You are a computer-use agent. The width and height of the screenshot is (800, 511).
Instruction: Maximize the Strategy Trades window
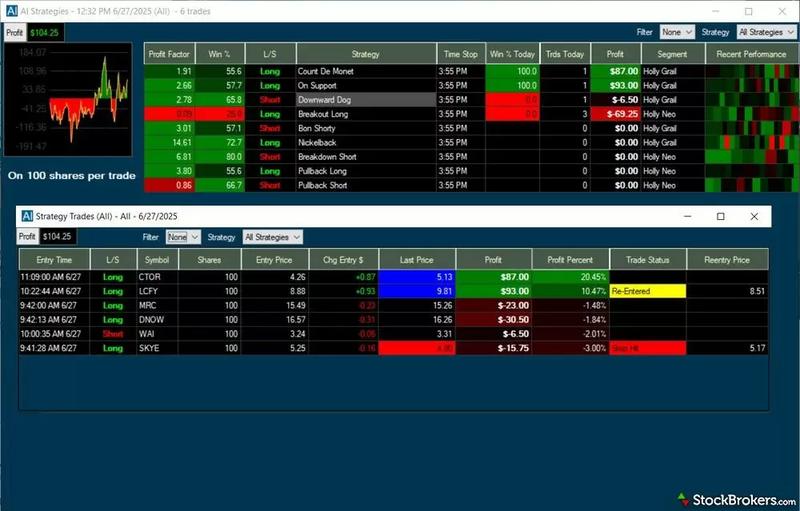click(x=720, y=216)
